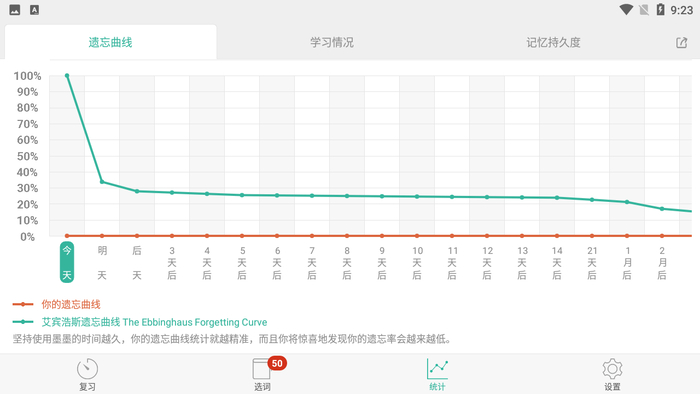Image resolution: width=700 pixels, height=394 pixels.
Task: Tap the red 50 badge on 选词
Action: tap(277, 363)
